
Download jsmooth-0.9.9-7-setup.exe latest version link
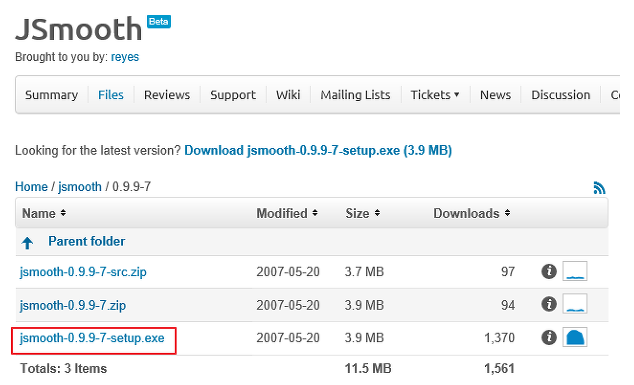(x=318, y=150)
